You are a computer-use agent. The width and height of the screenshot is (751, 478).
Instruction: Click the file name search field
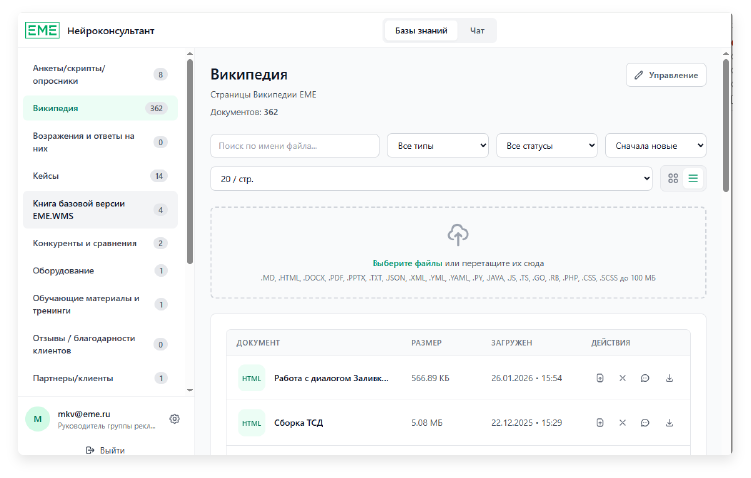click(x=294, y=146)
